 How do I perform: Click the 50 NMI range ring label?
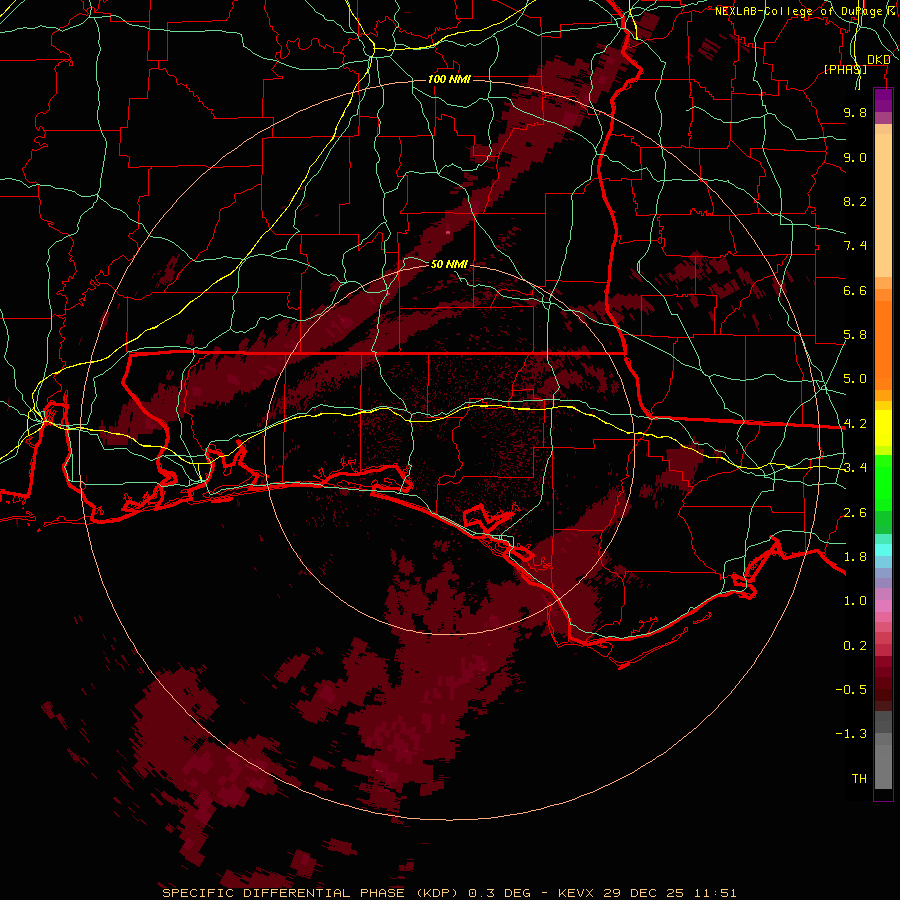pos(449,264)
